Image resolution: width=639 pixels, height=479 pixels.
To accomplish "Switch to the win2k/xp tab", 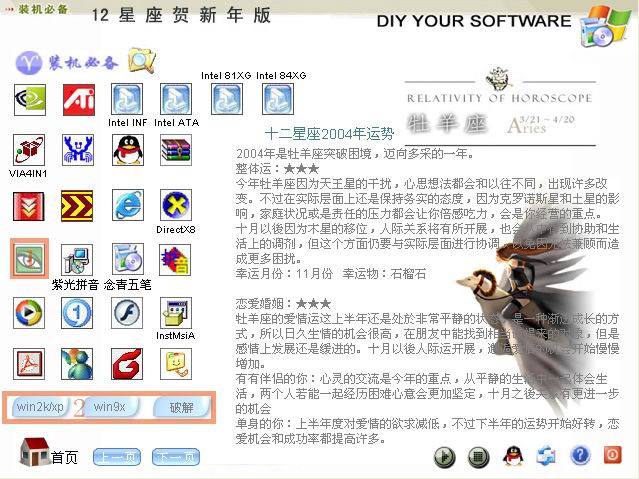I will pos(40,407).
